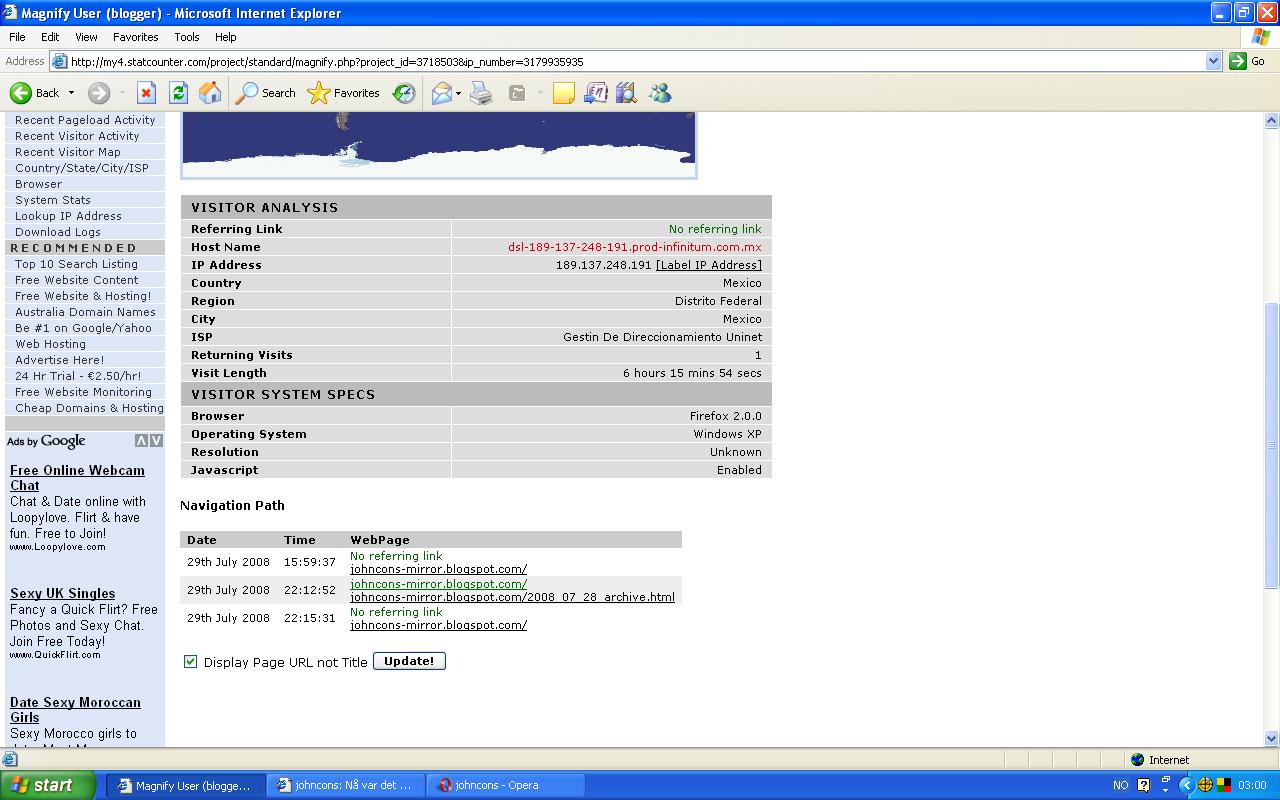Open Recent Visitor Activity in sidebar
The width and height of the screenshot is (1280, 800).
click(x=77, y=136)
